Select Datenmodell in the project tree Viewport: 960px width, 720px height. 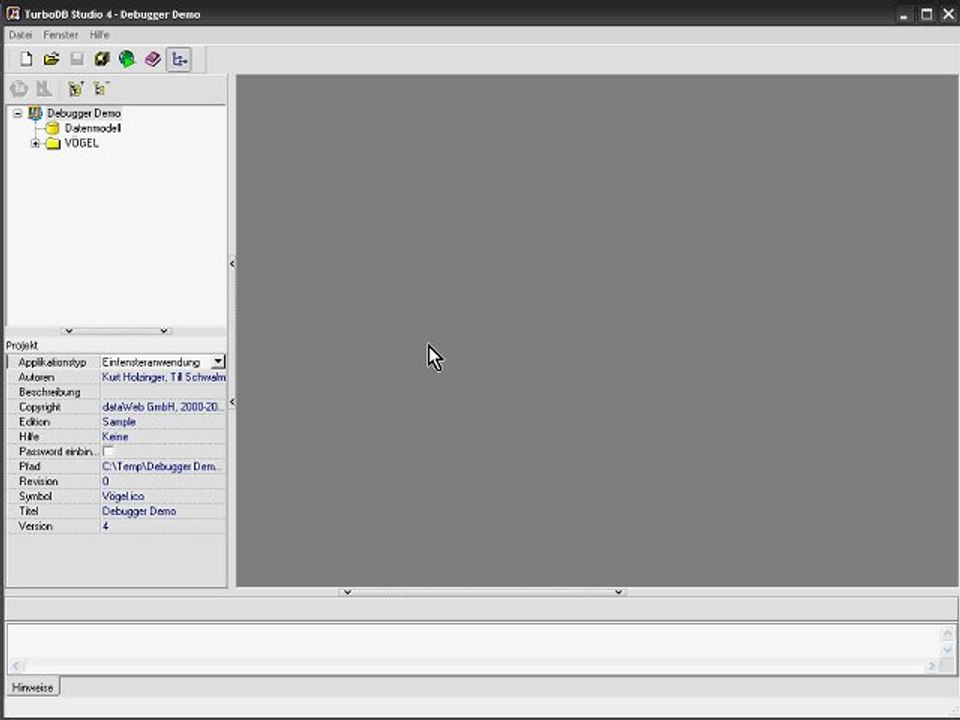point(92,128)
